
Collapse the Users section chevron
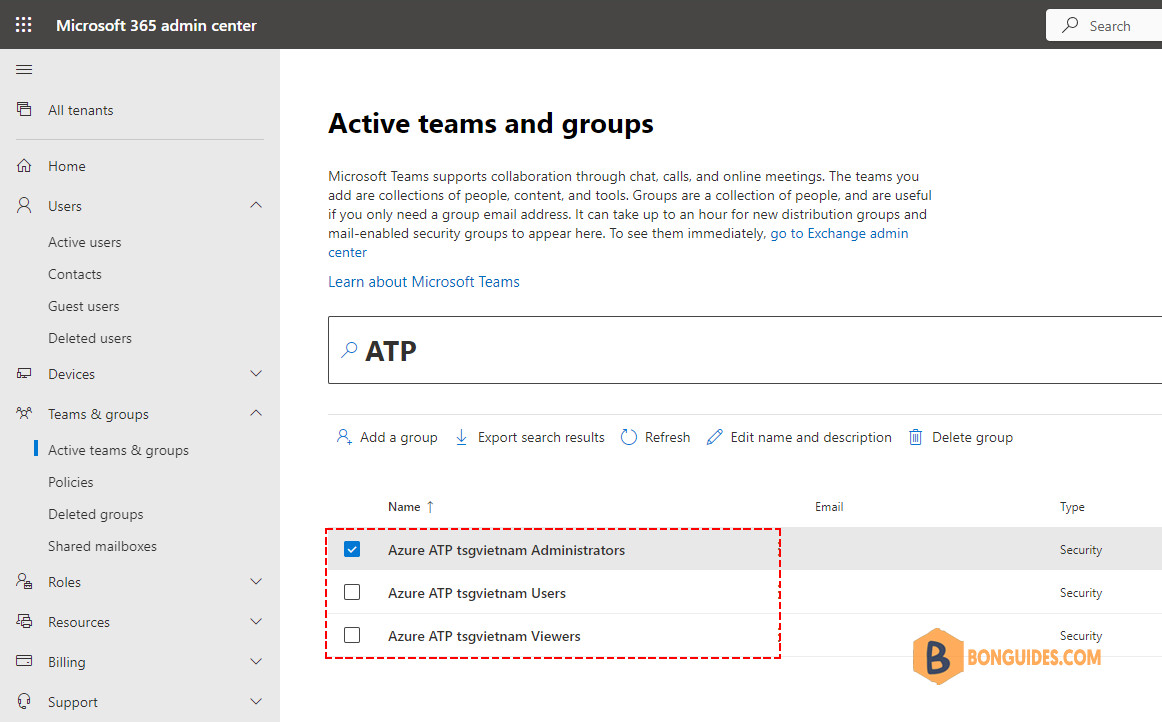pos(256,205)
